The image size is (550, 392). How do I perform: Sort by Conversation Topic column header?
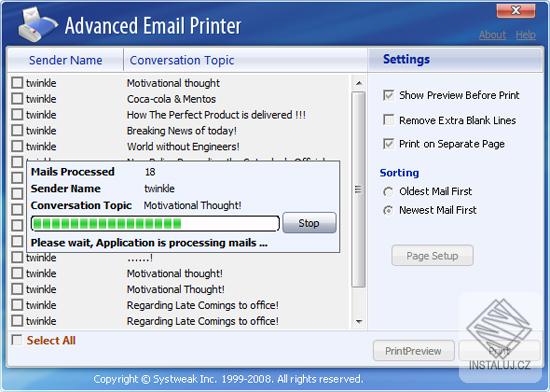pos(182,60)
